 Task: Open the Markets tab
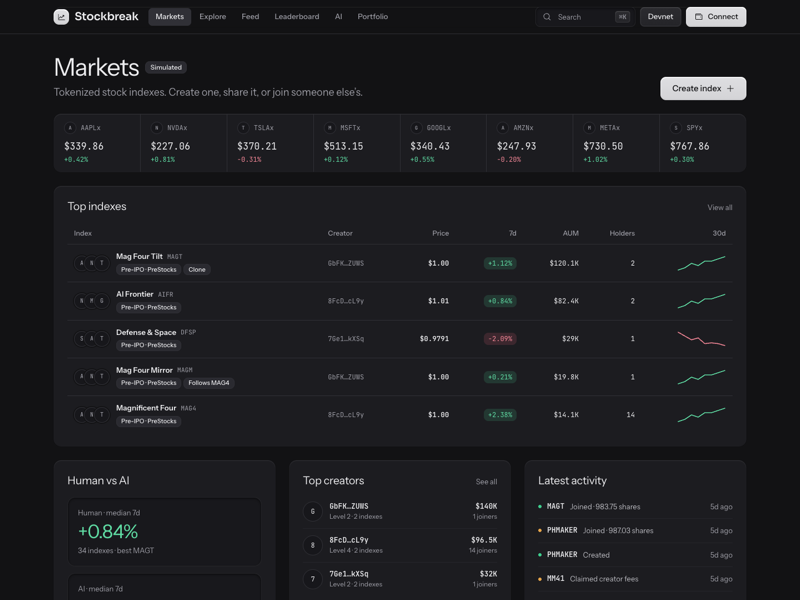tap(169, 17)
